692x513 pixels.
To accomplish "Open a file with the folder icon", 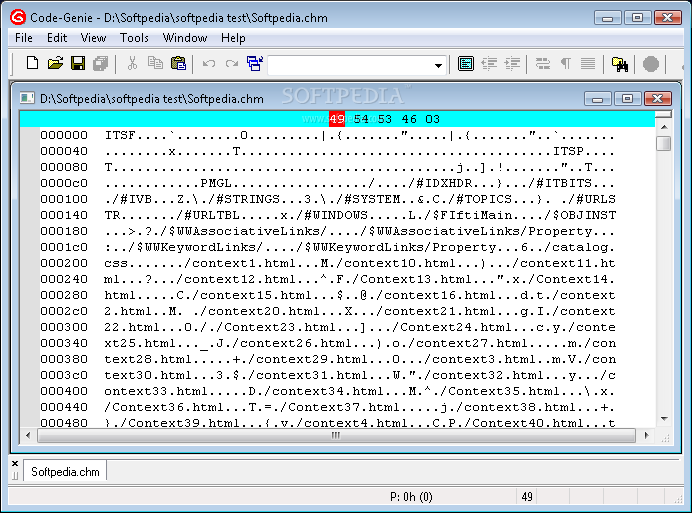I will (55, 64).
